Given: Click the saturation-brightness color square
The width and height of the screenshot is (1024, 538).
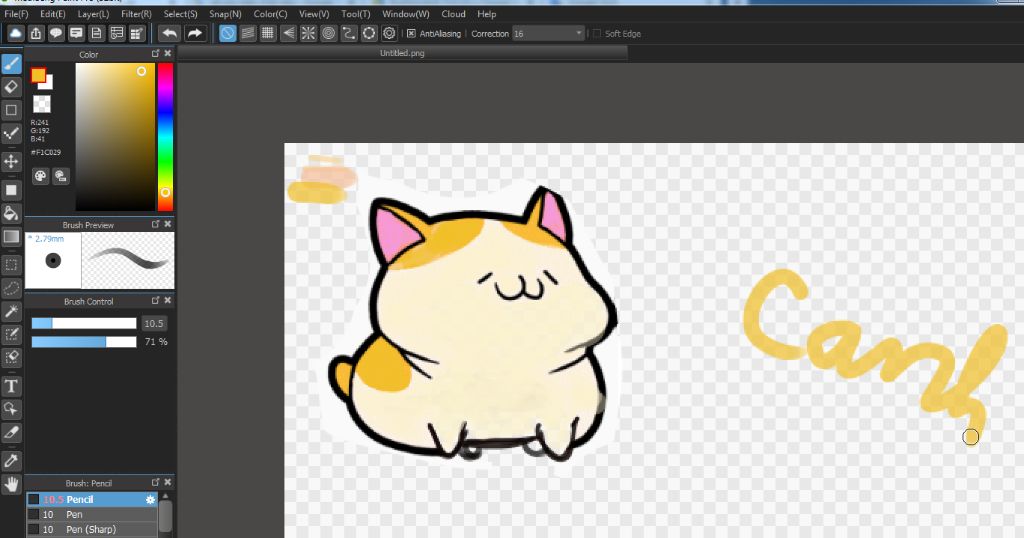Looking at the screenshot, I should [x=116, y=137].
